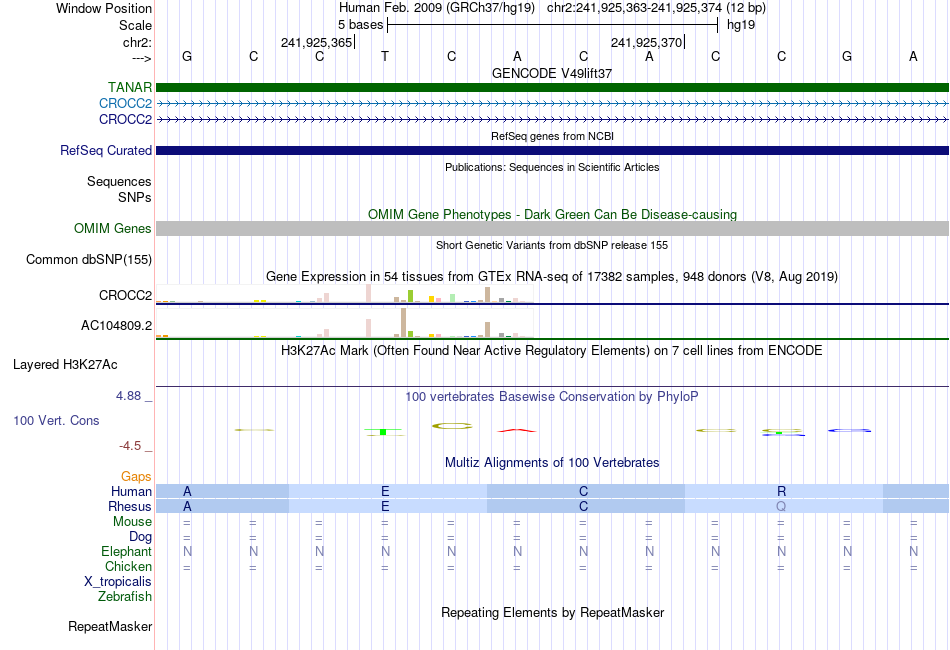Click the Elephant alignment row label
Screen dimensions: 950x650
tap(127, 551)
